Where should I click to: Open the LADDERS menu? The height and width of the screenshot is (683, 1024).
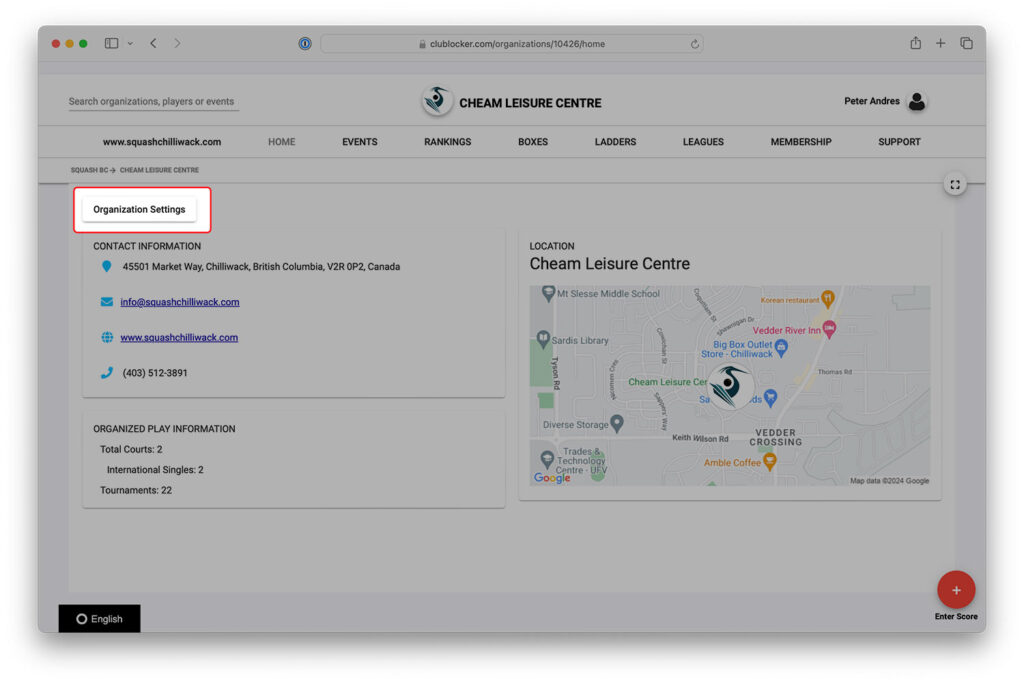tap(615, 142)
